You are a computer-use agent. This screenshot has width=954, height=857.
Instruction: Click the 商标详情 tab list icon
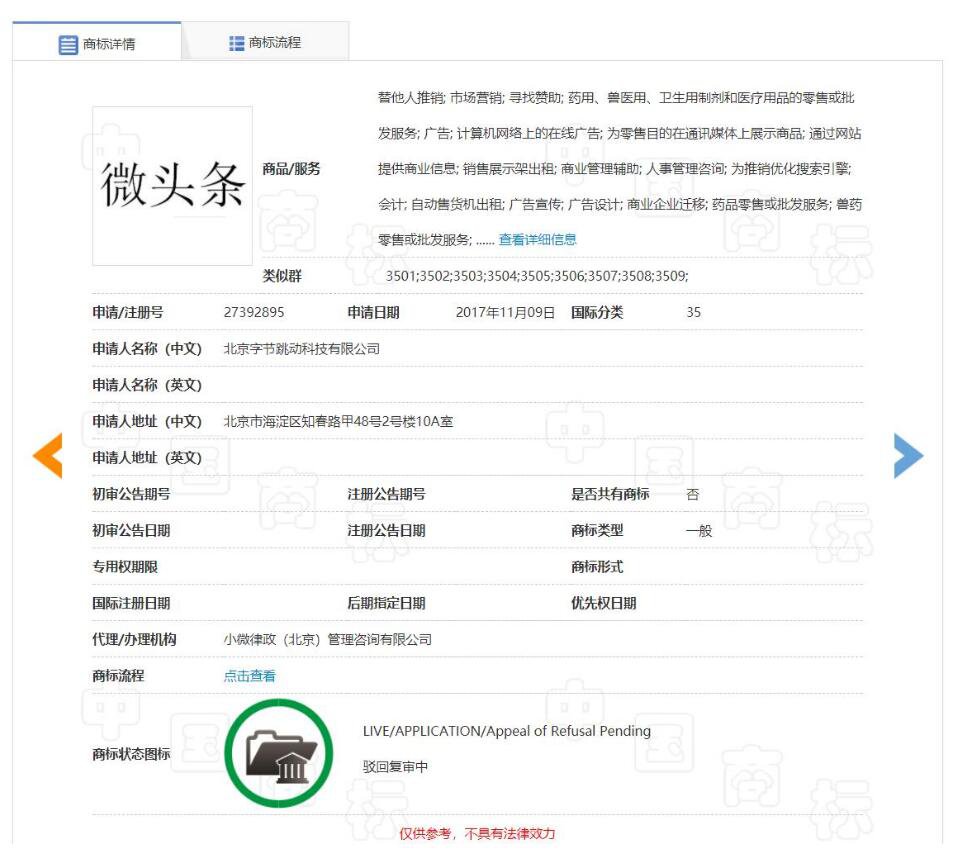pos(68,44)
